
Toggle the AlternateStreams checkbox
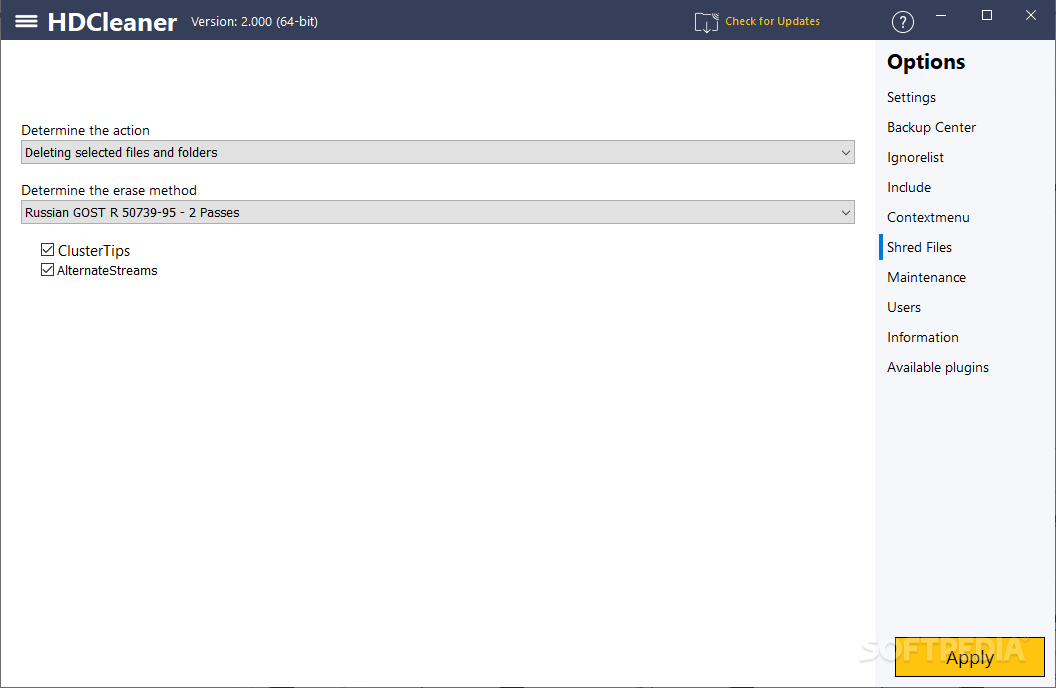(x=47, y=270)
